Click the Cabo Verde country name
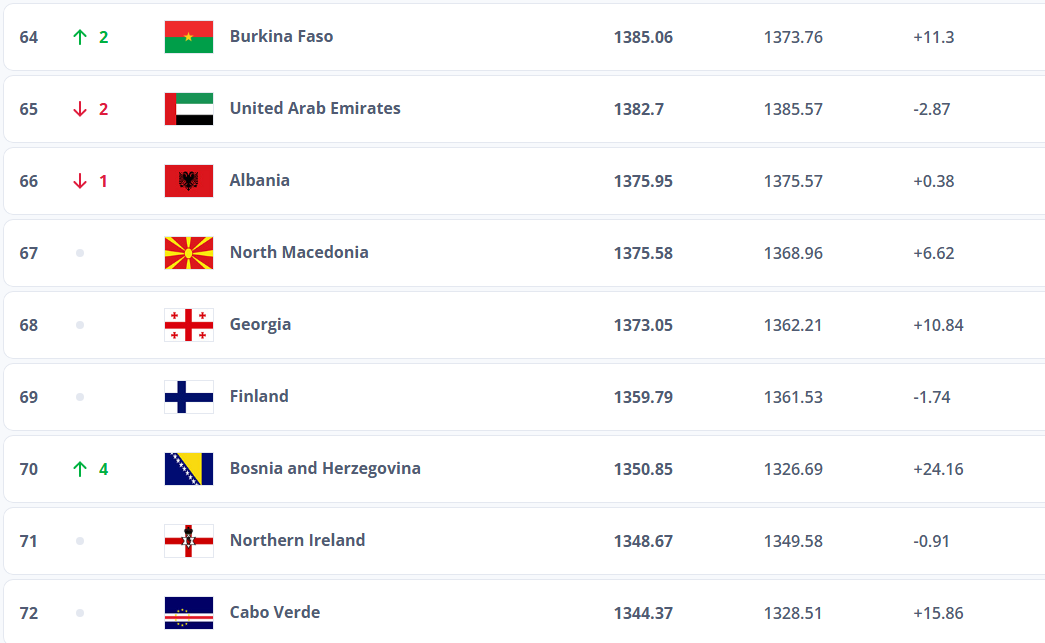Viewport: 1045px width, 643px height. point(275,612)
